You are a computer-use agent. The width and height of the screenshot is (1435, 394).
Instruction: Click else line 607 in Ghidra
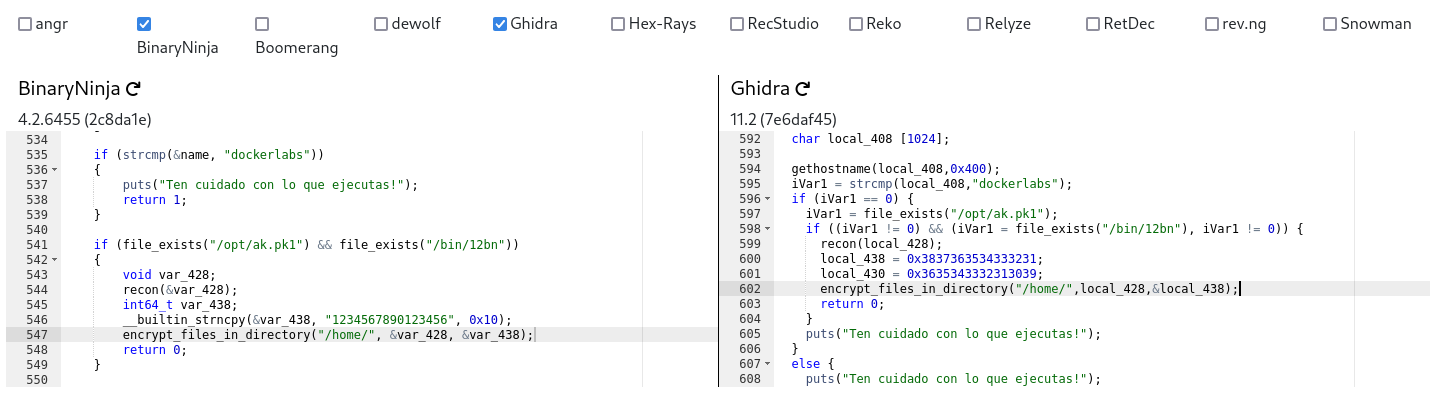coord(813,364)
